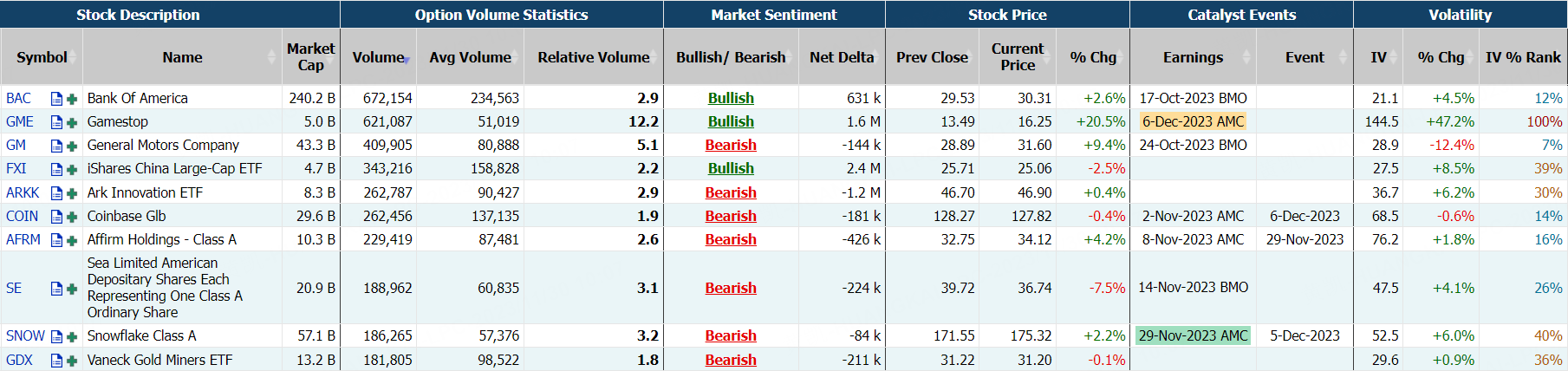Image resolution: width=1568 pixels, height=371 pixels.
Task: Sort by Earnings column sort arrows
Action: [x=1246, y=57]
